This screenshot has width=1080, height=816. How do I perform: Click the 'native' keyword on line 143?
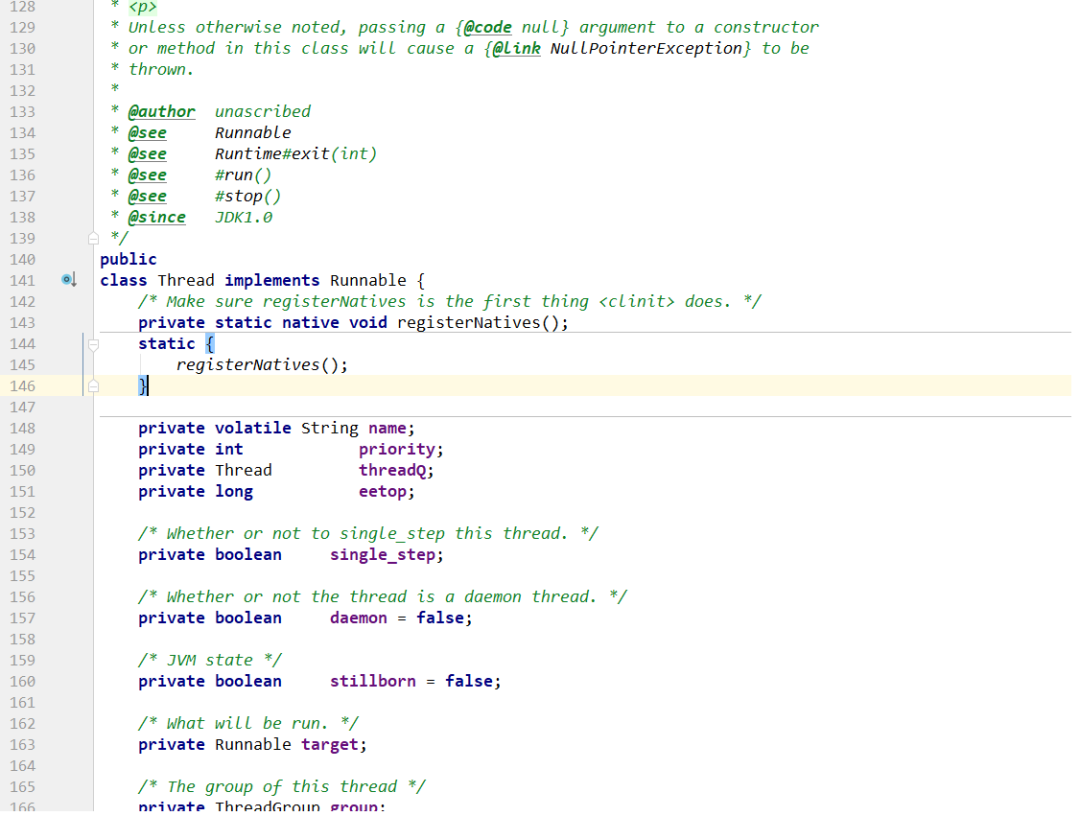(x=311, y=323)
